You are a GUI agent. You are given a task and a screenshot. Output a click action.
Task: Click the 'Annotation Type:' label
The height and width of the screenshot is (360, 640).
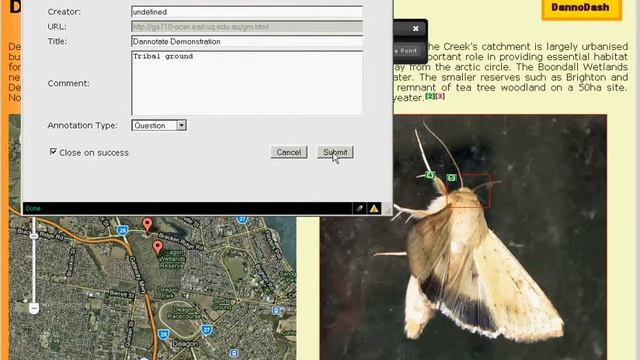82,125
